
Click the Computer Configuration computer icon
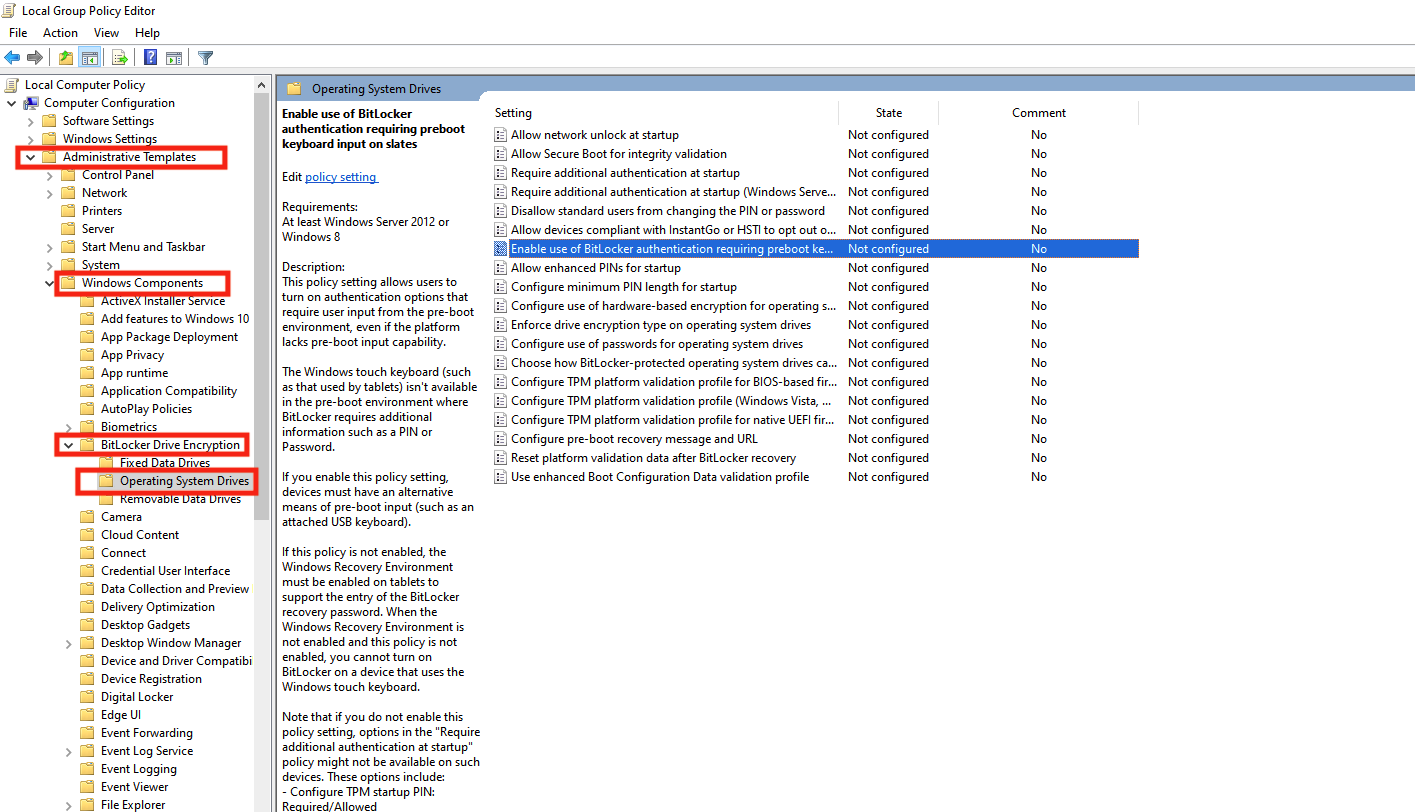click(x=32, y=103)
